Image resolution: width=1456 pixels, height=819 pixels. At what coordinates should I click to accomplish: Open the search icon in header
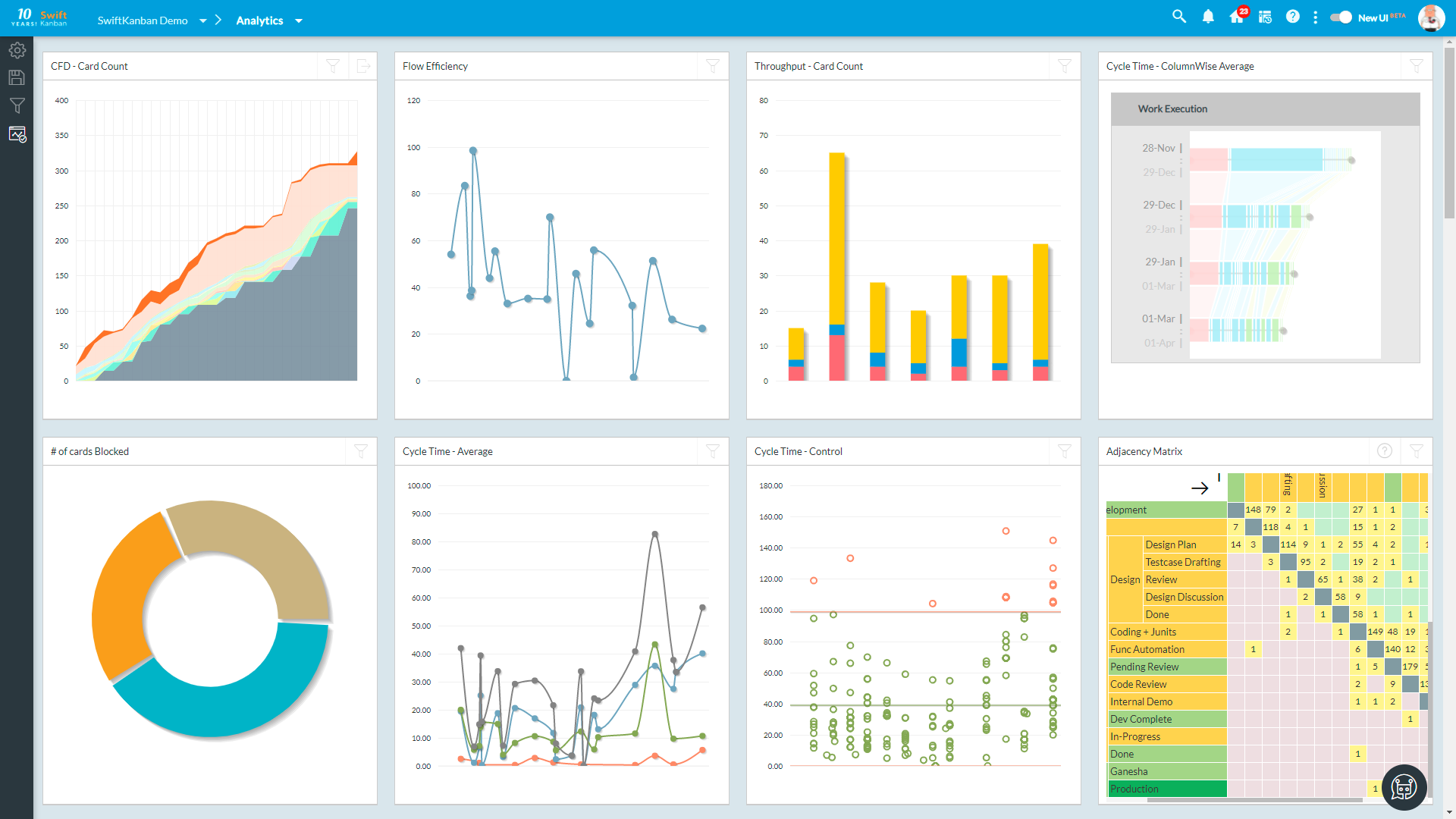point(1178,17)
